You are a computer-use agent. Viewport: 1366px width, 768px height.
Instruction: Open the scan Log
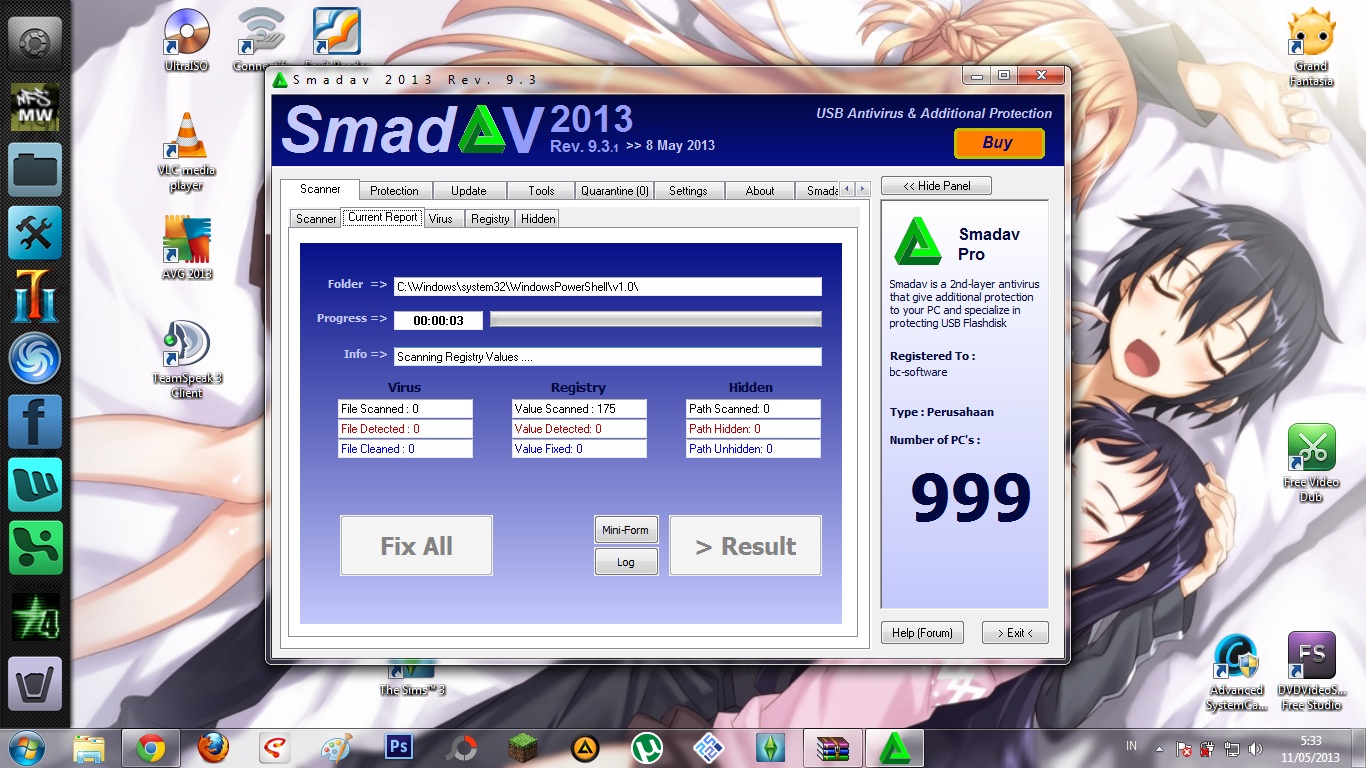pos(625,562)
